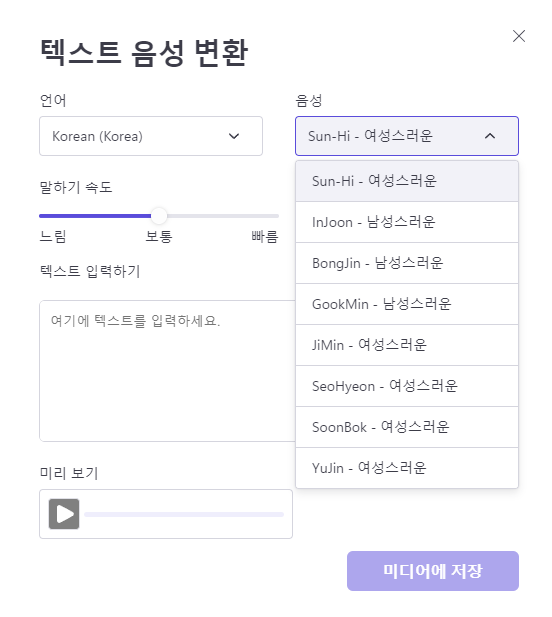The width and height of the screenshot is (552, 617).
Task: Click the 미디어에 저장 button
Action: (x=433, y=571)
